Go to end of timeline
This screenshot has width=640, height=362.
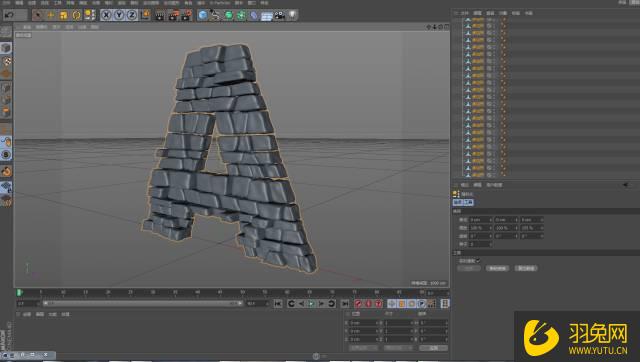345,304
